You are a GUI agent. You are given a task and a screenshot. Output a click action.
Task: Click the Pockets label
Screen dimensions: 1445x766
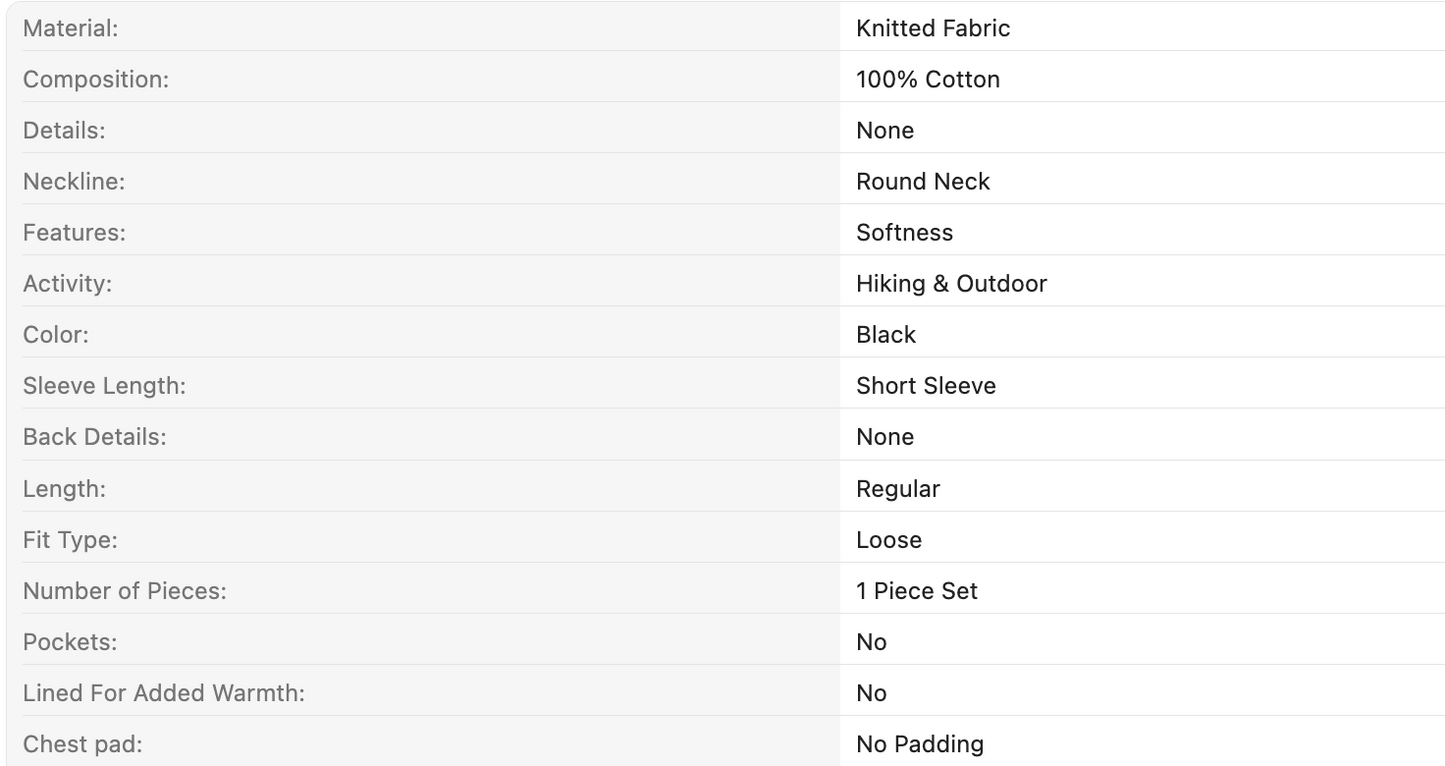(x=70, y=641)
